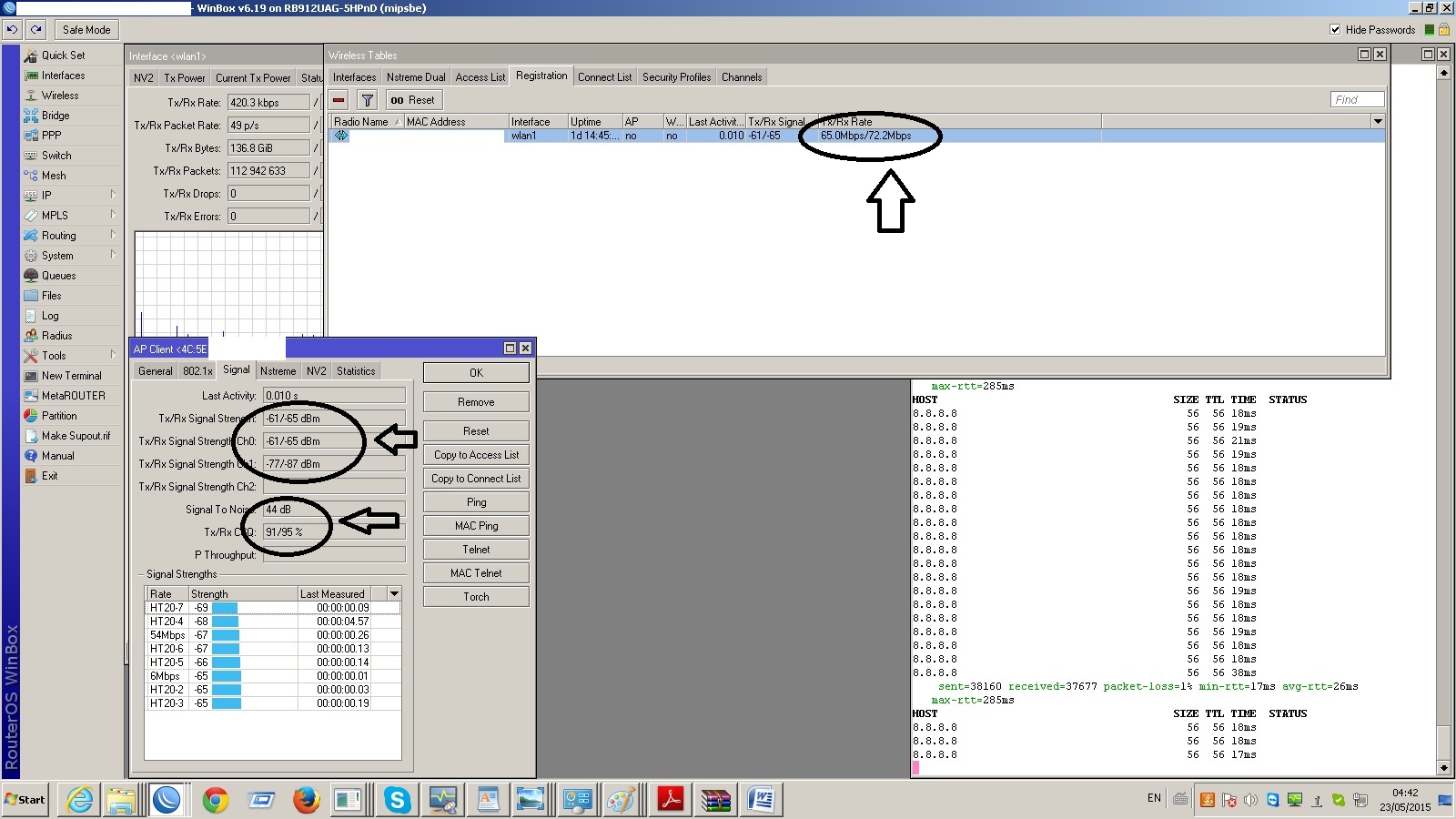Expand the System submenu arrow
This screenshot has width=1456, height=819.
113,255
